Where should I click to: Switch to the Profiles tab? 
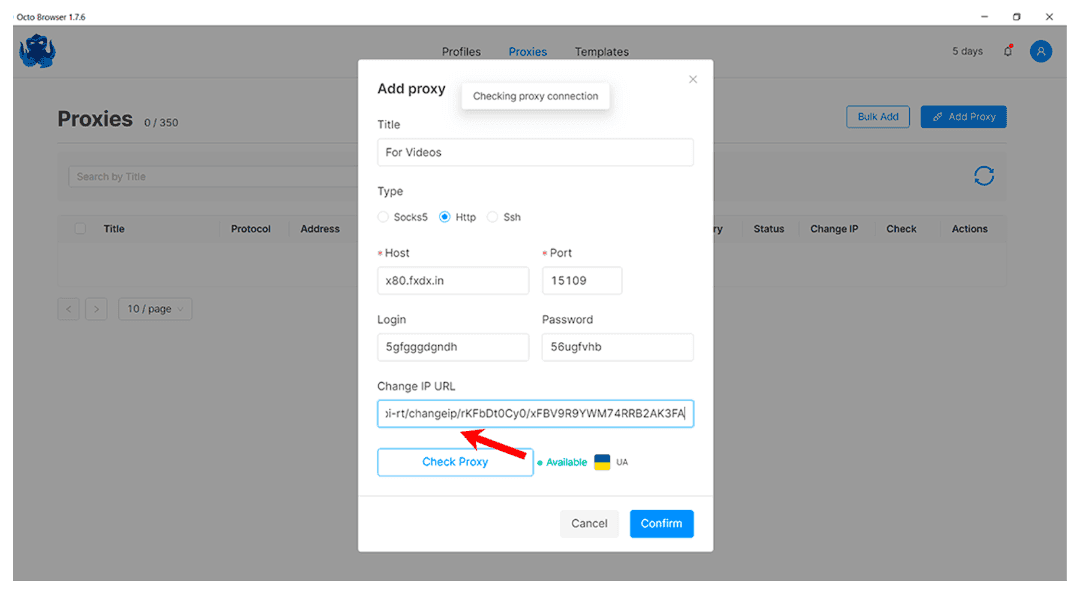click(x=461, y=52)
